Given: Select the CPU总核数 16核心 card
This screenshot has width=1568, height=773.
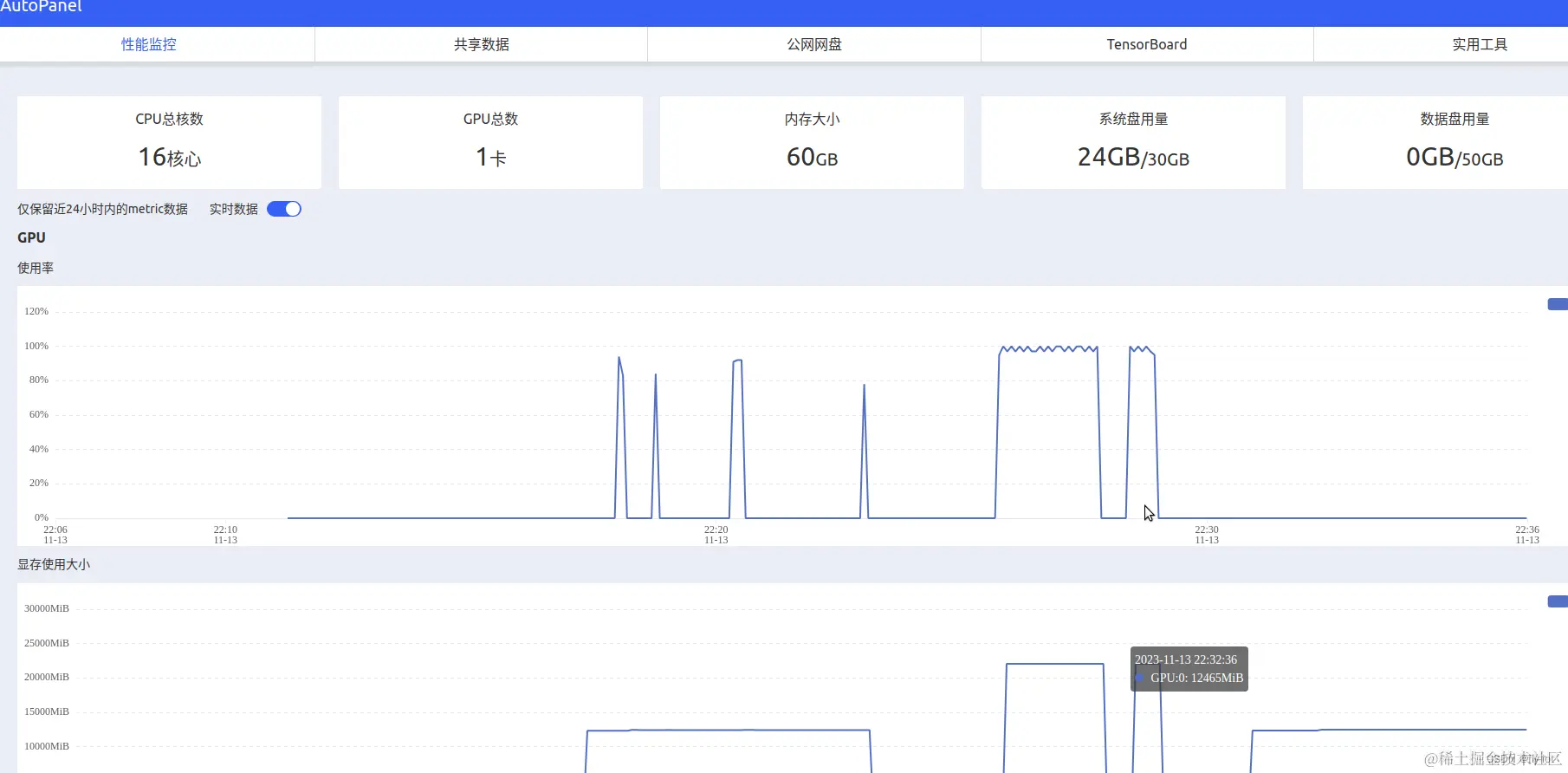Looking at the screenshot, I should click(x=169, y=142).
